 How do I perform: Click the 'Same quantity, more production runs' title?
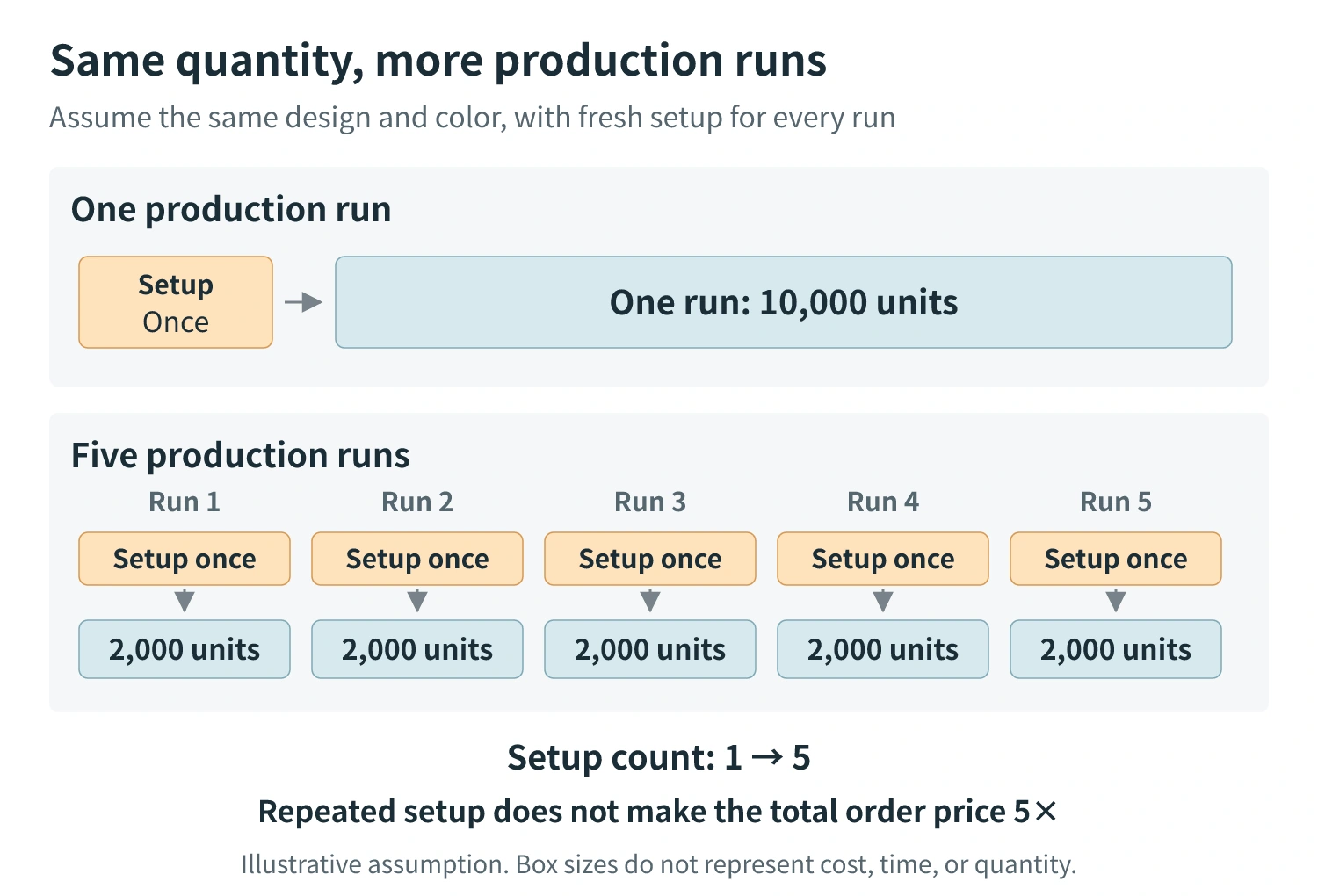tap(438, 61)
